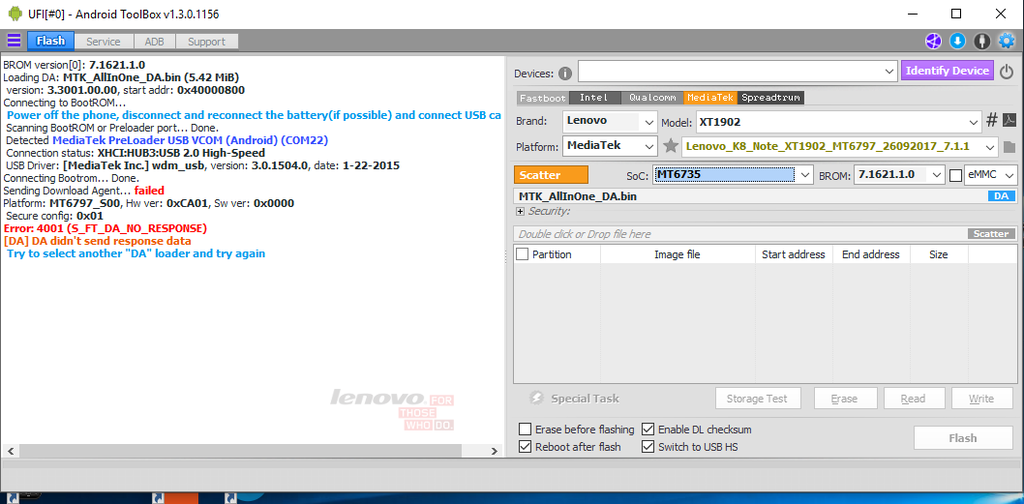Screen dimensions: 1024x504
Task: Uncheck Switch to USB HS
Action: [648, 447]
